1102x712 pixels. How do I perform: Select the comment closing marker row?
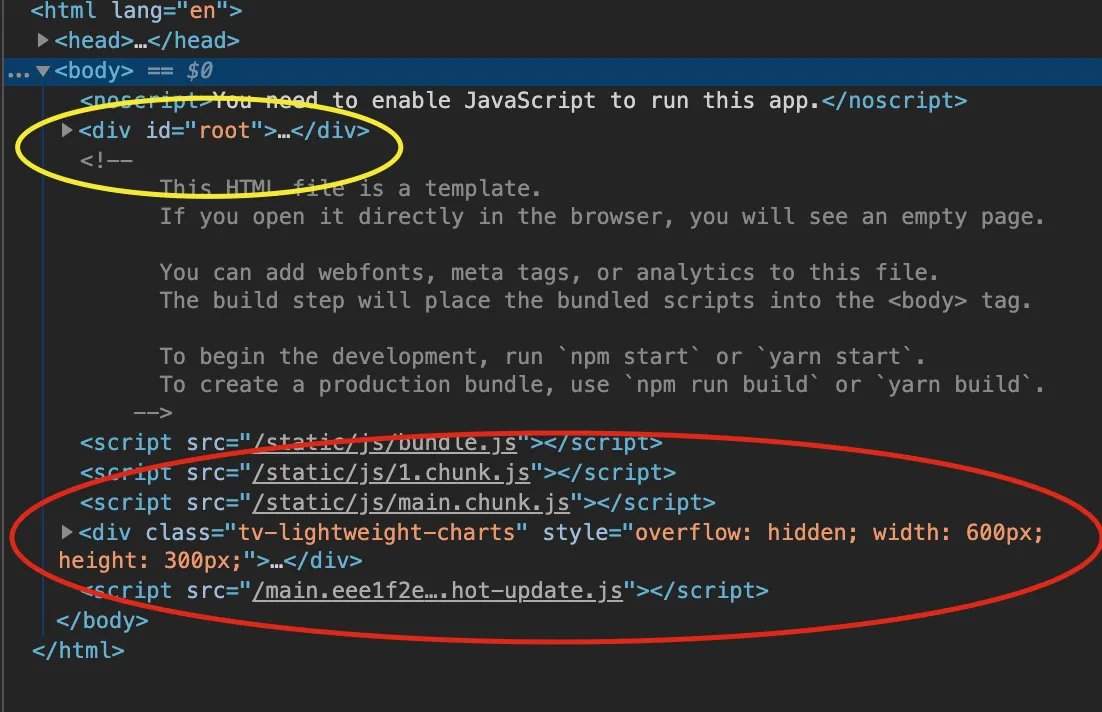click(x=153, y=413)
